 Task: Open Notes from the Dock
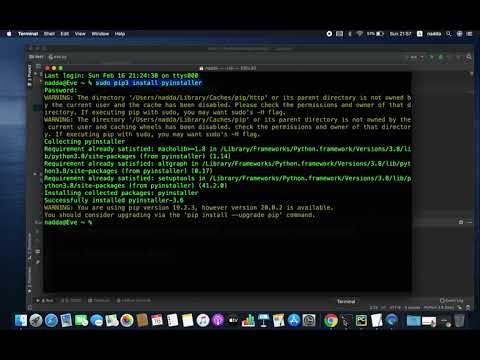pyautogui.click(x=187, y=321)
